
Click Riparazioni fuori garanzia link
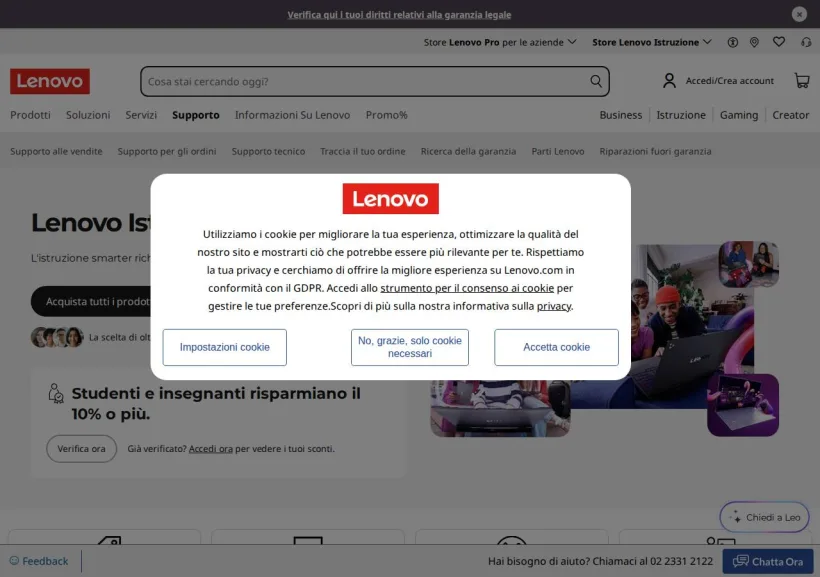click(655, 151)
